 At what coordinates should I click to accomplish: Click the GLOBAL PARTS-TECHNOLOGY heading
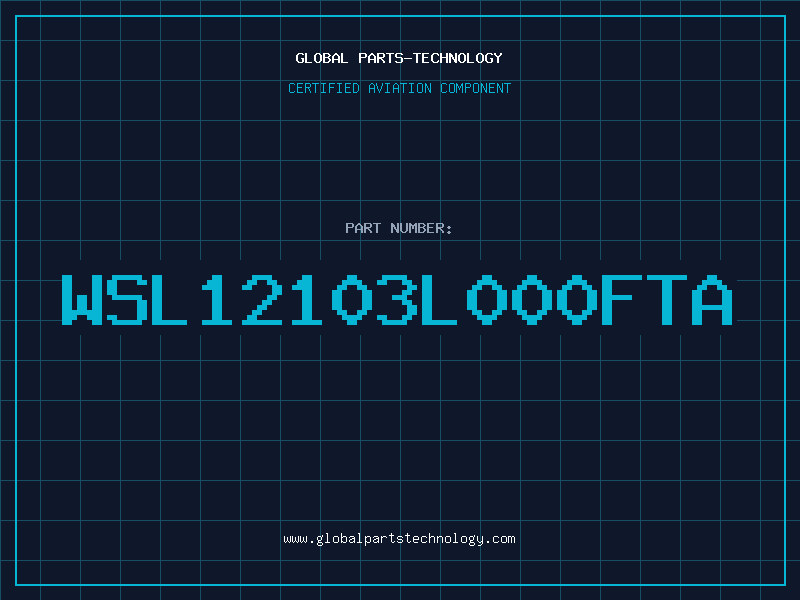pos(399,58)
